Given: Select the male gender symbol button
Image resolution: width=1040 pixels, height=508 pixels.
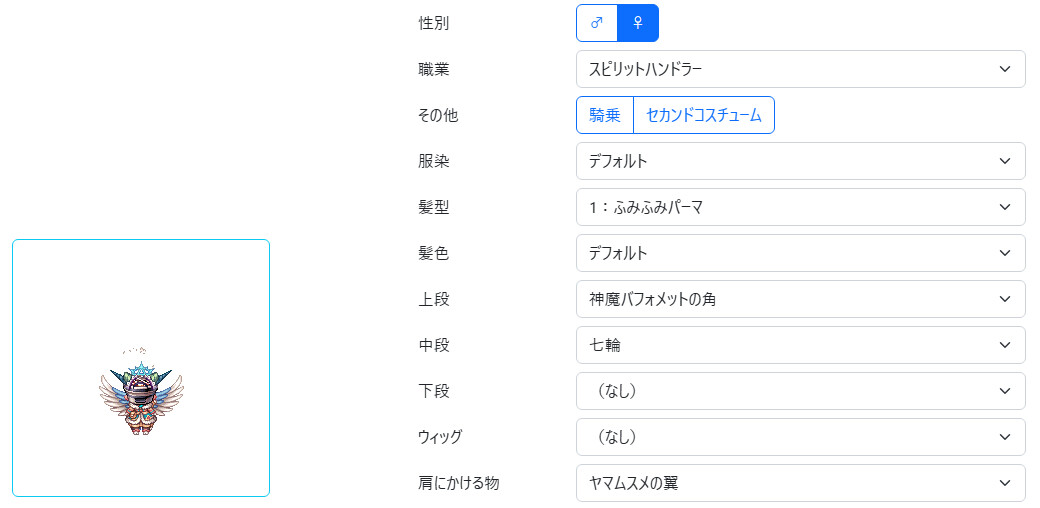Looking at the screenshot, I should pyautogui.click(x=597, y=23).
